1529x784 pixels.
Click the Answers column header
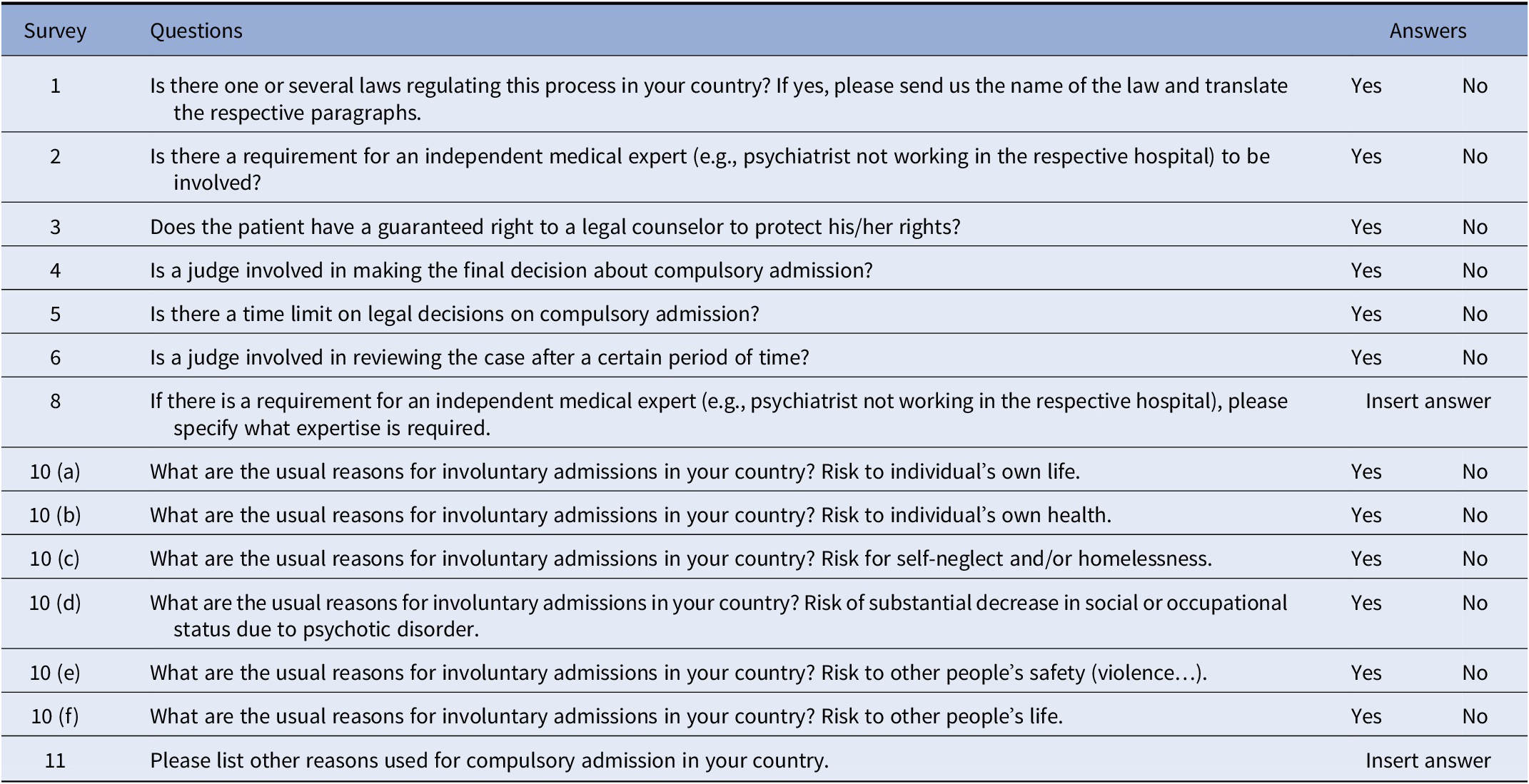(x=1428, y=31)
